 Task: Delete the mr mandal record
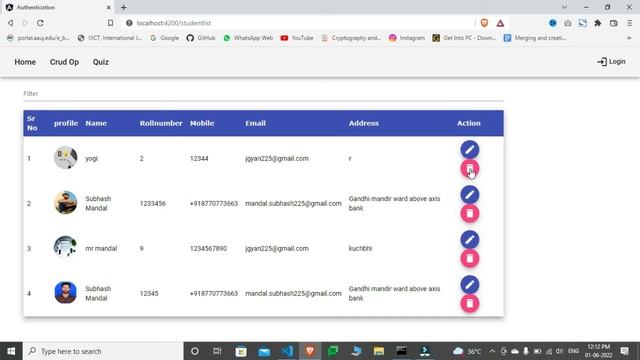pos(469,258)
